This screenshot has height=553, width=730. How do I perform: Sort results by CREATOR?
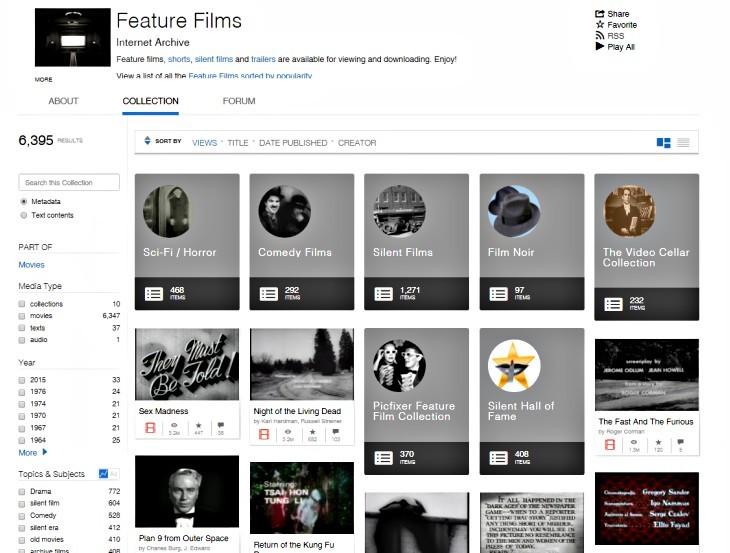(357, 143)
